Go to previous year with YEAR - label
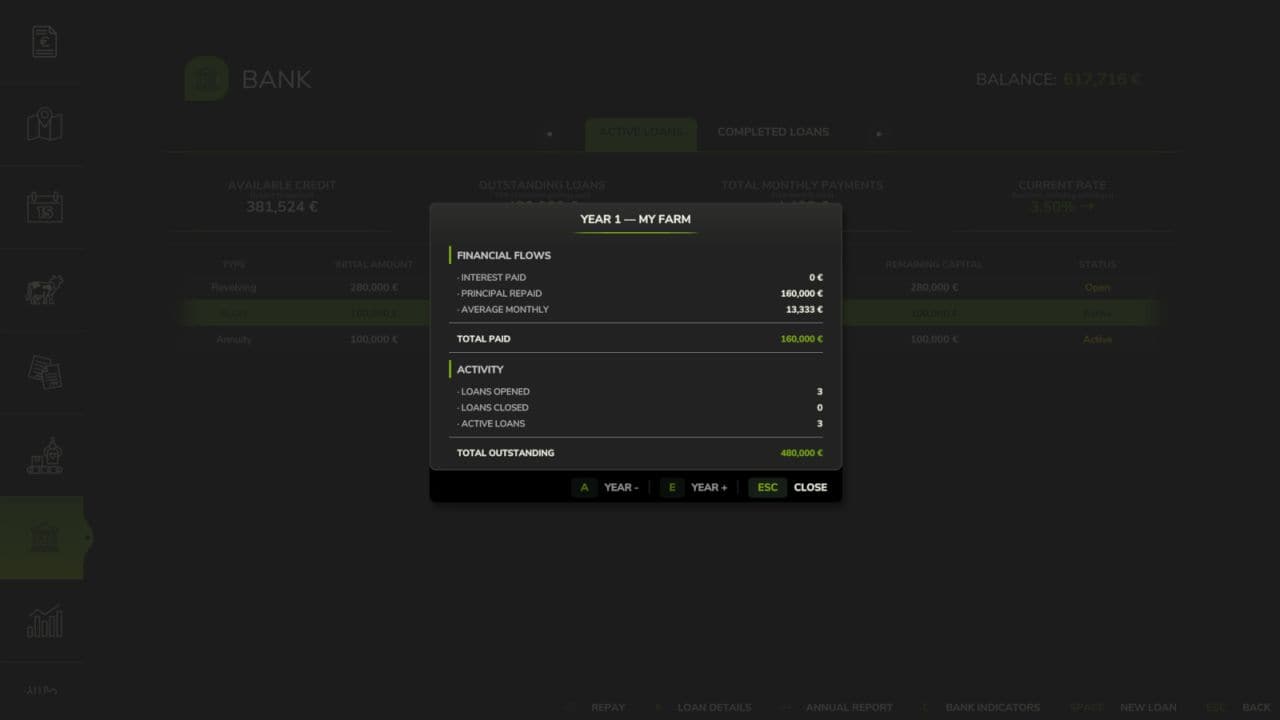This screenshot has height=720, width=1280. pos(621,487)
